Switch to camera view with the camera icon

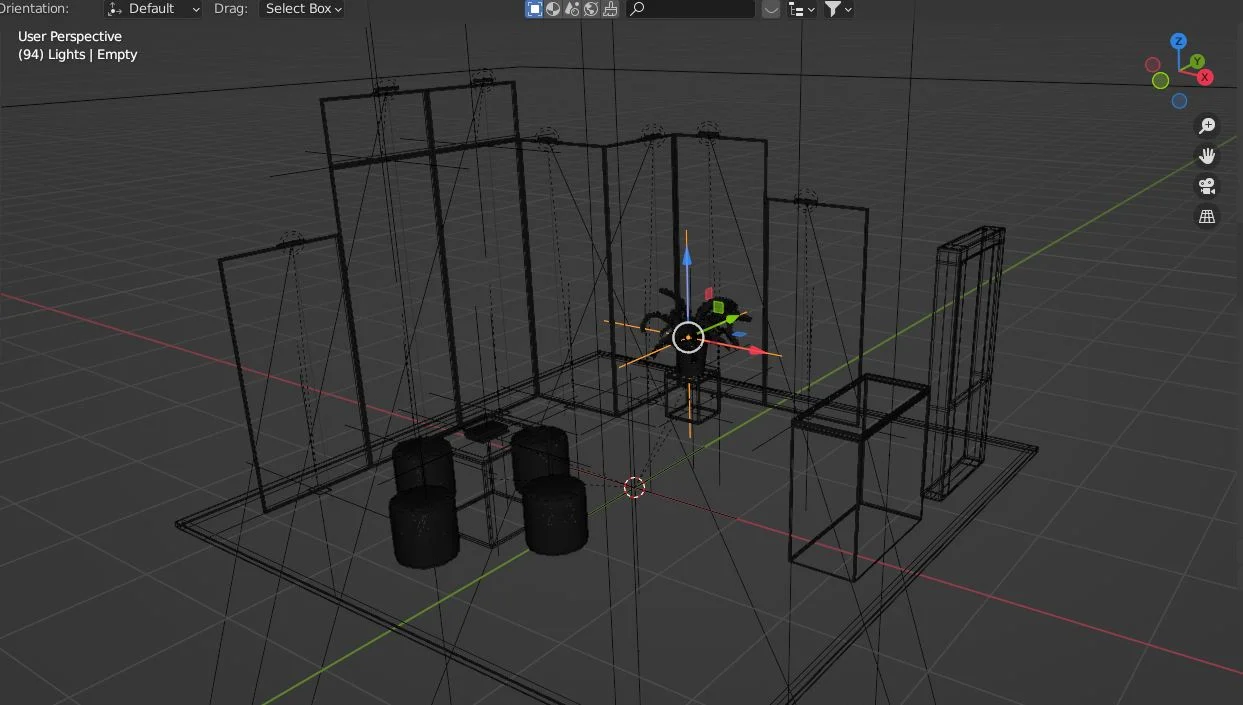[x=1207, y=186]
